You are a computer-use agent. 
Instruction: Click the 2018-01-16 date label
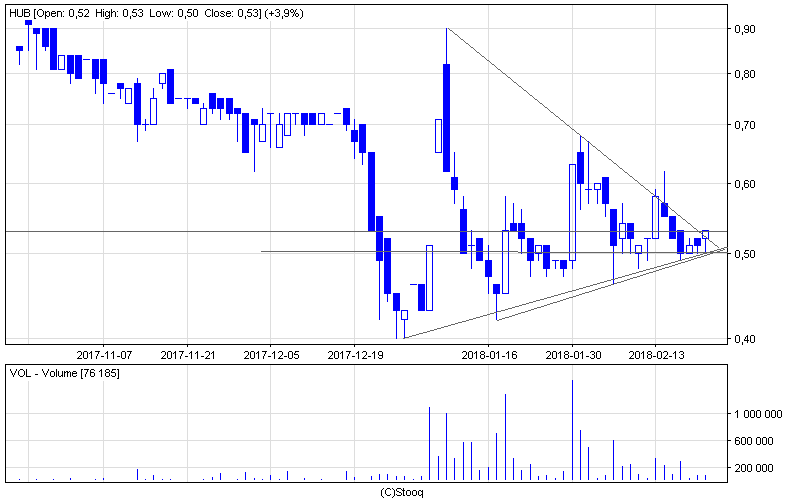(489, 355)
